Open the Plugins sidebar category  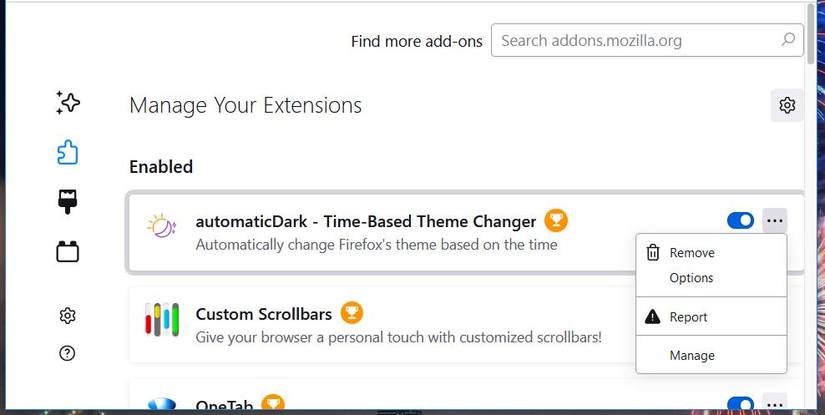(68, 251)
